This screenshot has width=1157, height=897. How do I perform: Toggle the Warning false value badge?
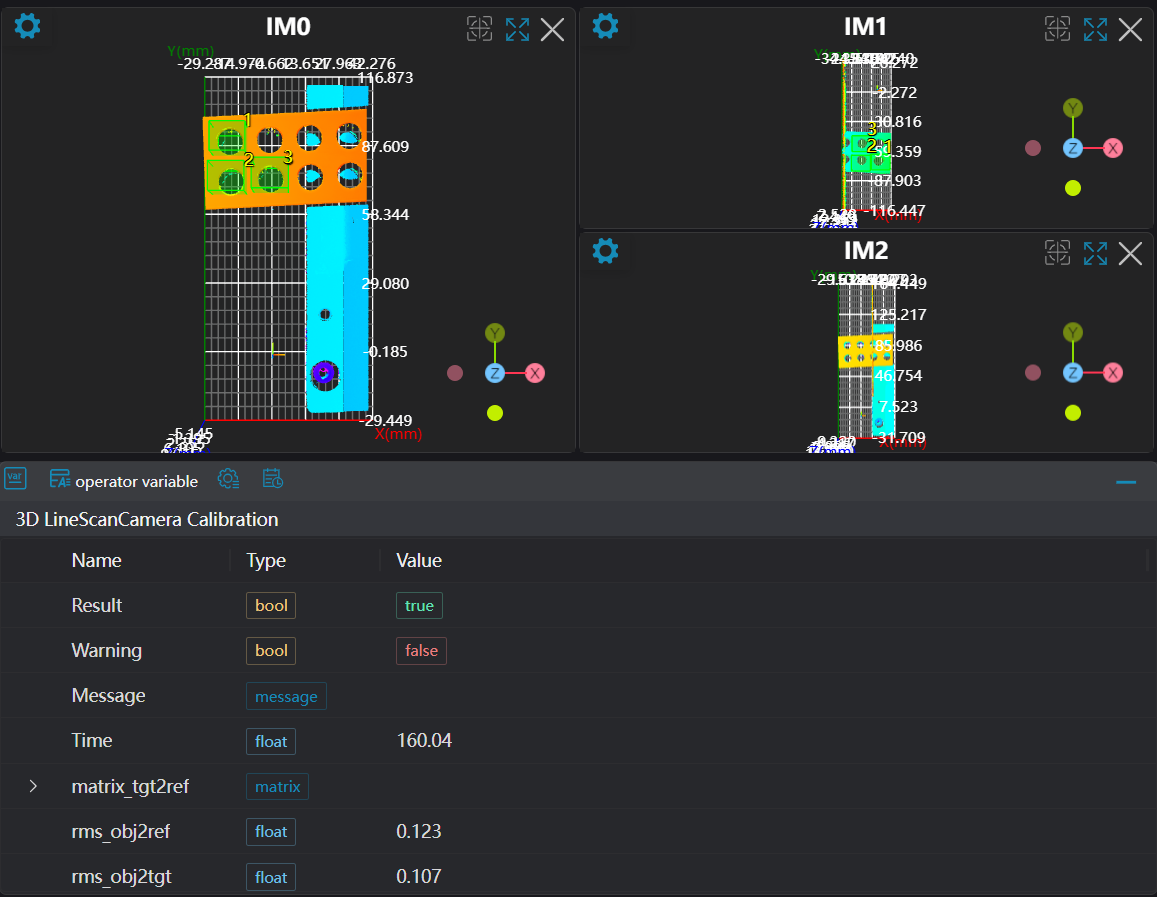click(x=421, y=650)
